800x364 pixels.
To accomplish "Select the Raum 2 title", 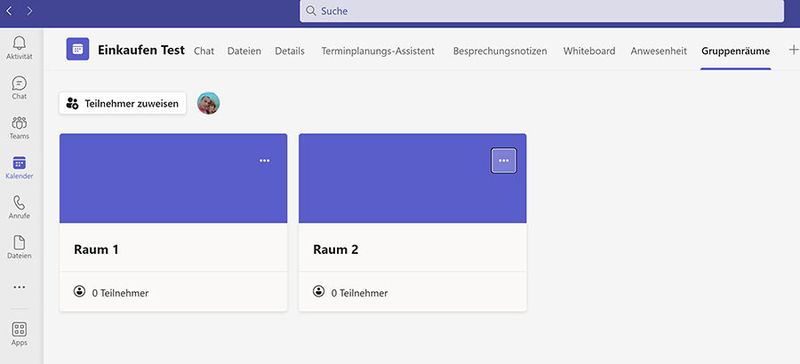I will coord(336,250).
